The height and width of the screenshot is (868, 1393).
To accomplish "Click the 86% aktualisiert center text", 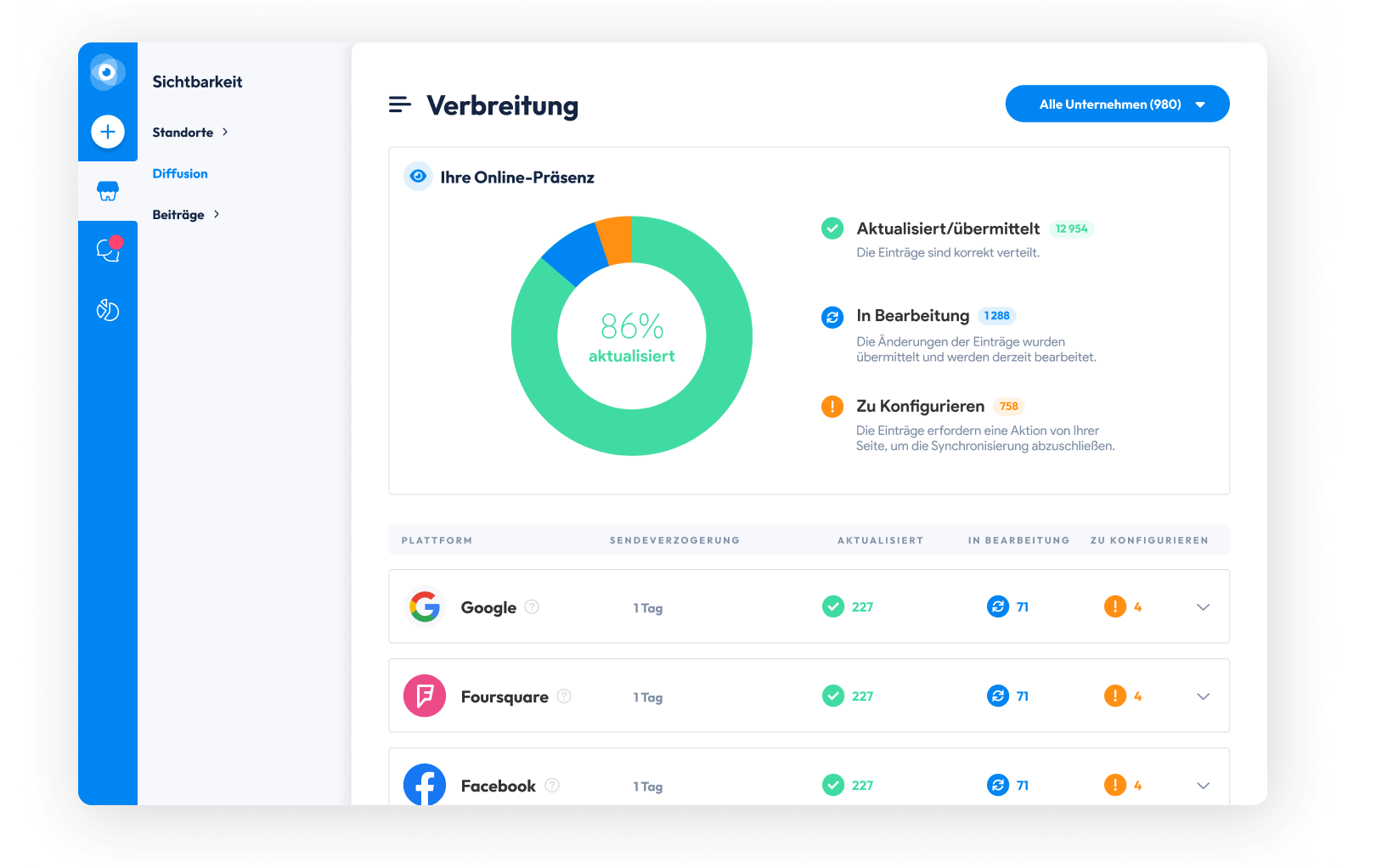I will click(632, 337).
